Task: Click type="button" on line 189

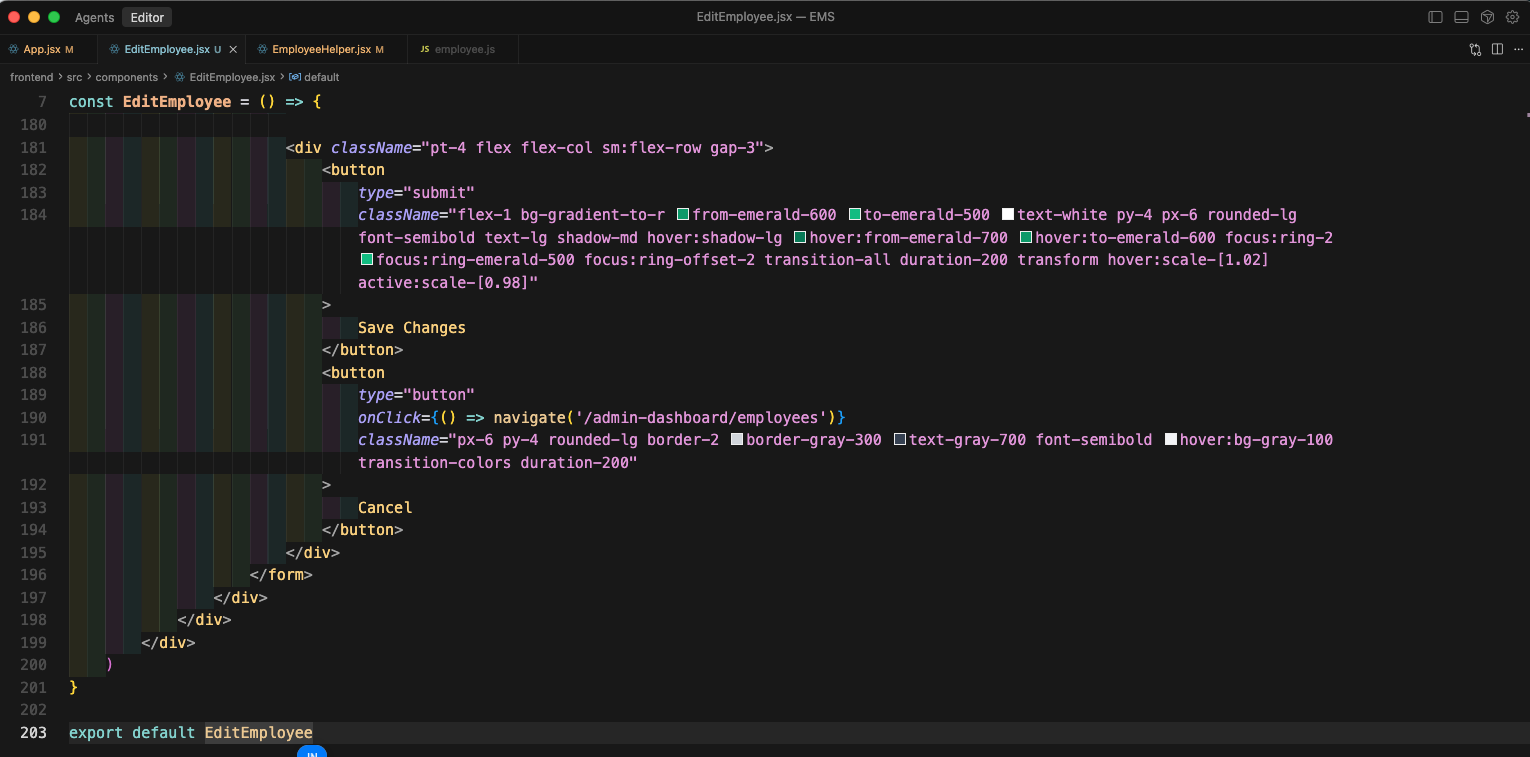Action: click(416, 395)
